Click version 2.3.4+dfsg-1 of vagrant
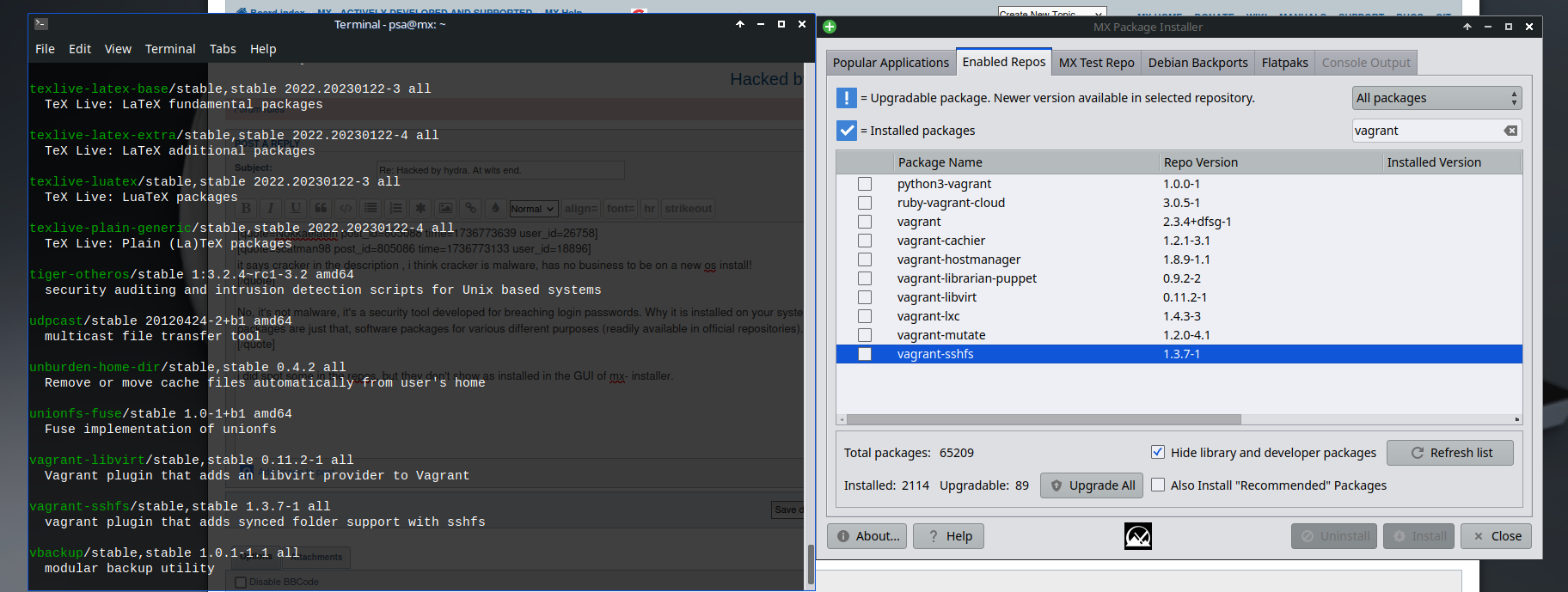This screenshot has height=592, width=1568. tap(1197, 222)
